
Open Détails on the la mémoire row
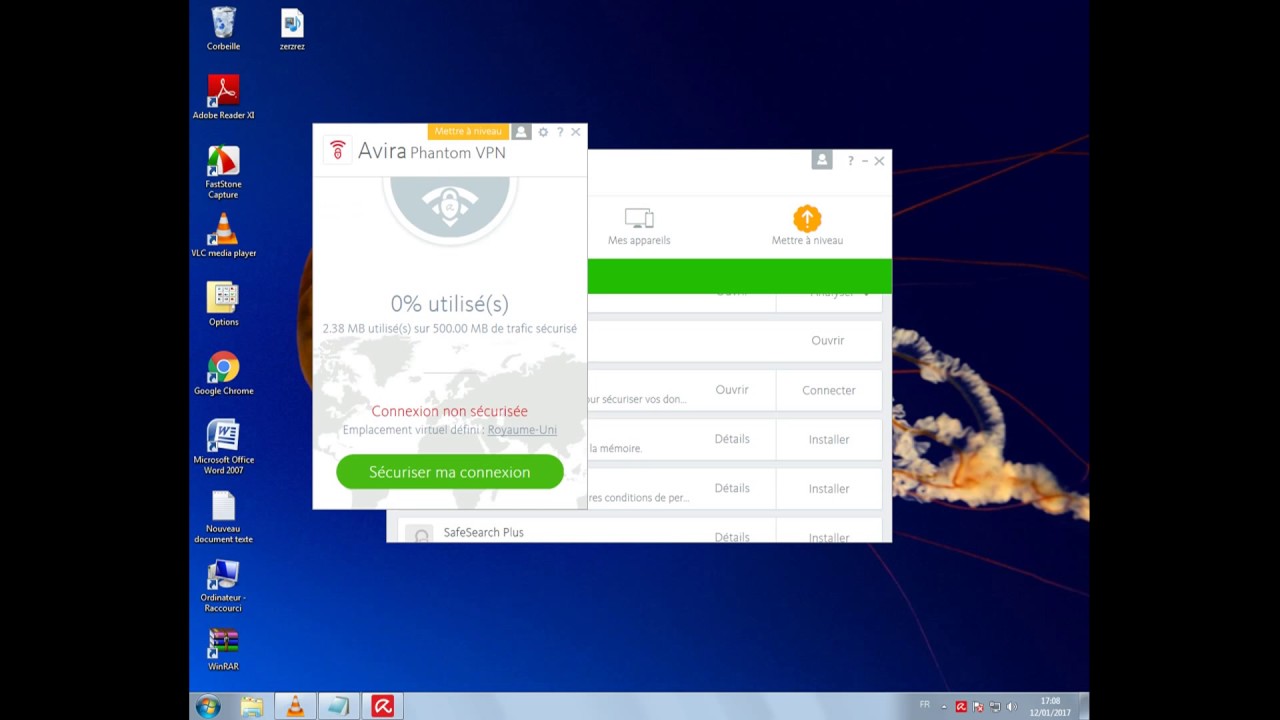coord(732,439)
